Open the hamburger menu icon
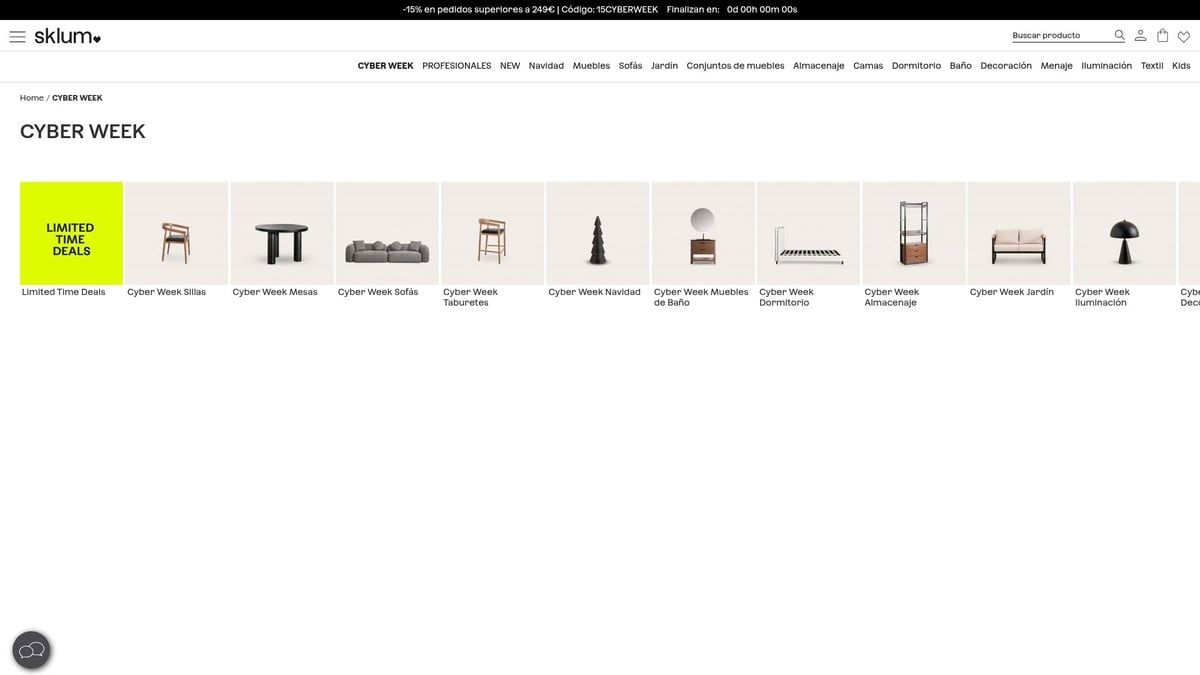 pyautogui.click(x=17, y=36)
